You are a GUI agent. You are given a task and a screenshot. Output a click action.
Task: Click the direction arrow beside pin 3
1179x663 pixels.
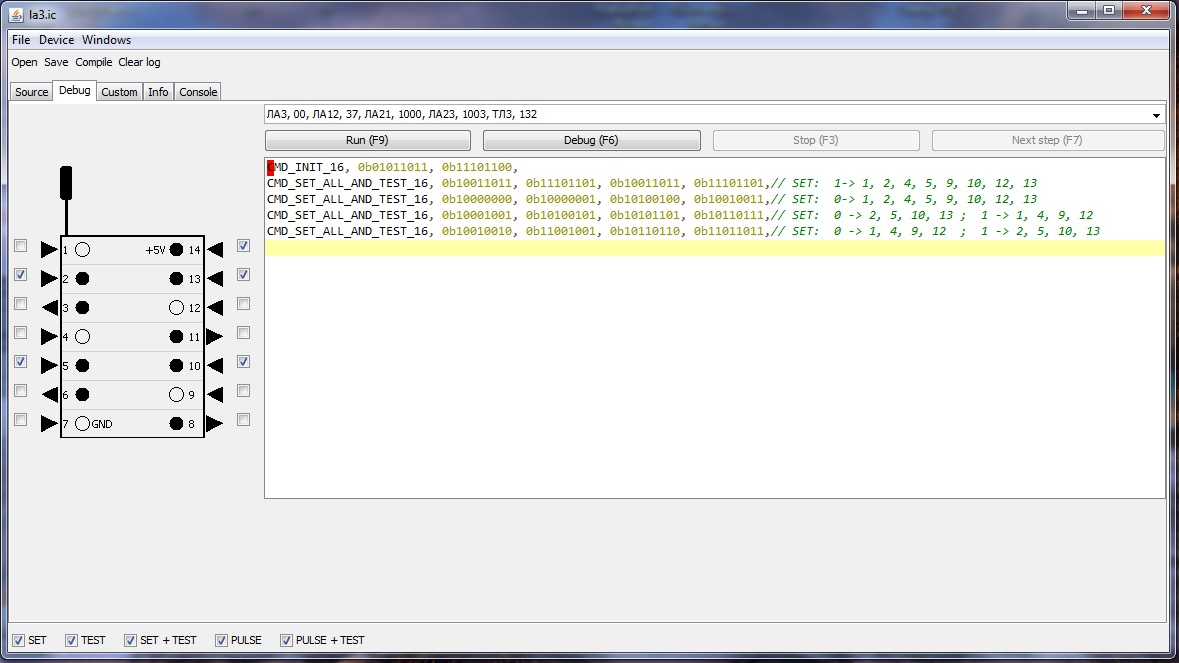[x=49, y=308]
